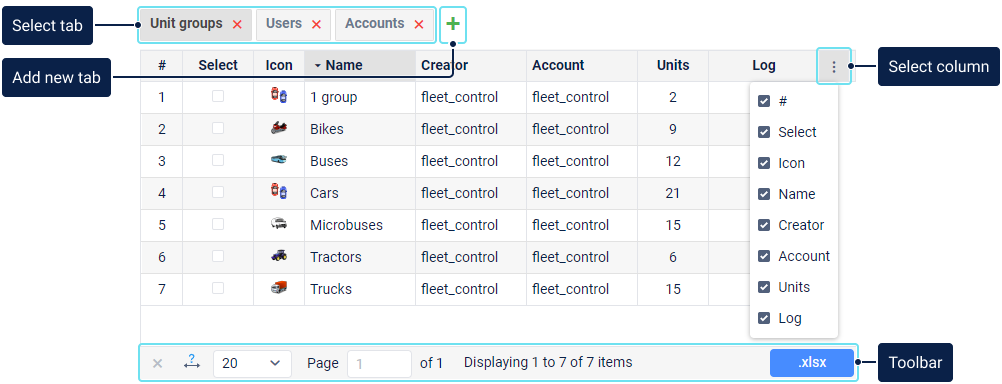1002x384 pixels.
Task: Switch to the Users tab
Action: coord(284,24)
